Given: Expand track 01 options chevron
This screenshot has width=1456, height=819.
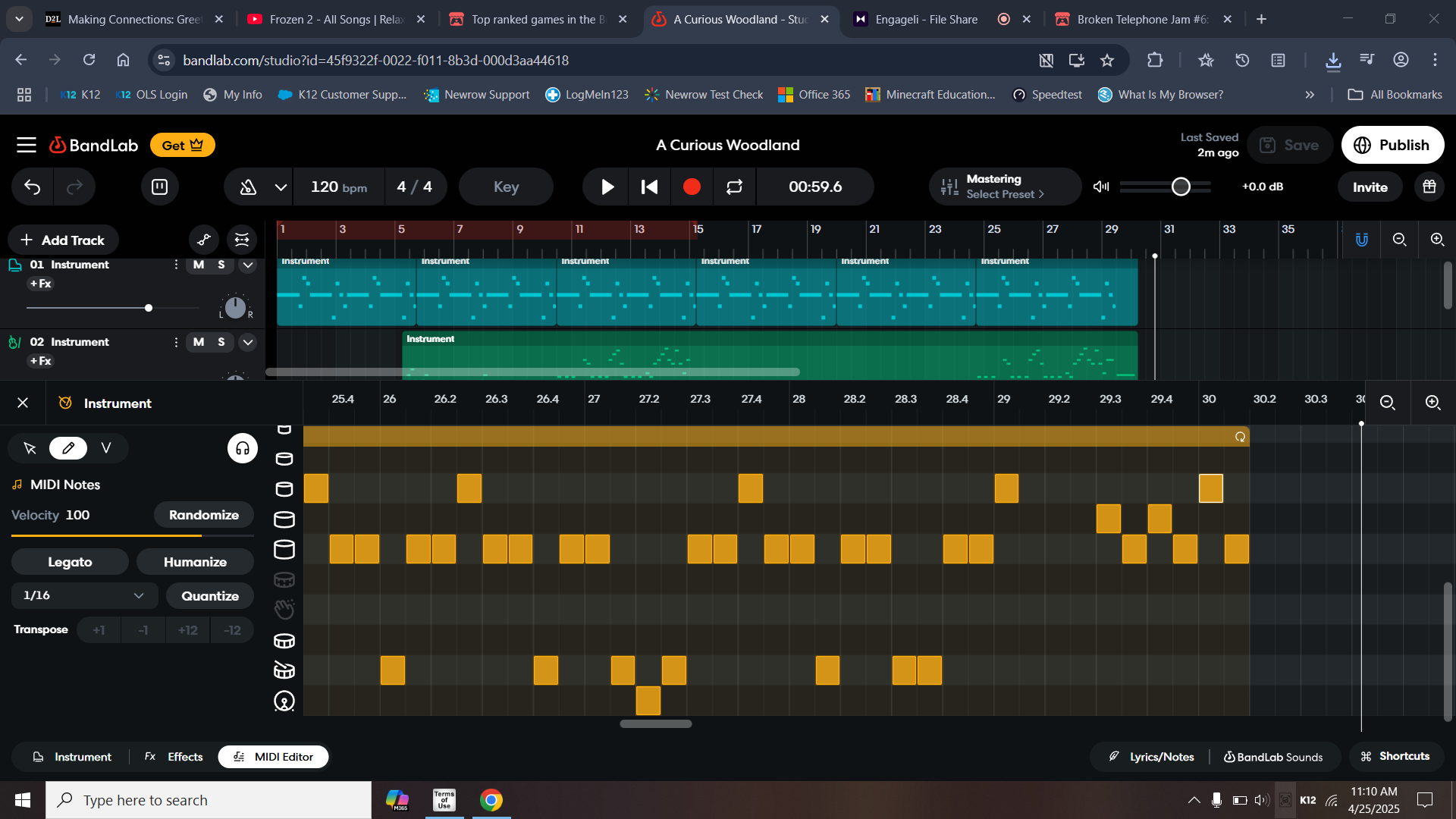Looking at the screenshot, I should (x=248, y=265).
